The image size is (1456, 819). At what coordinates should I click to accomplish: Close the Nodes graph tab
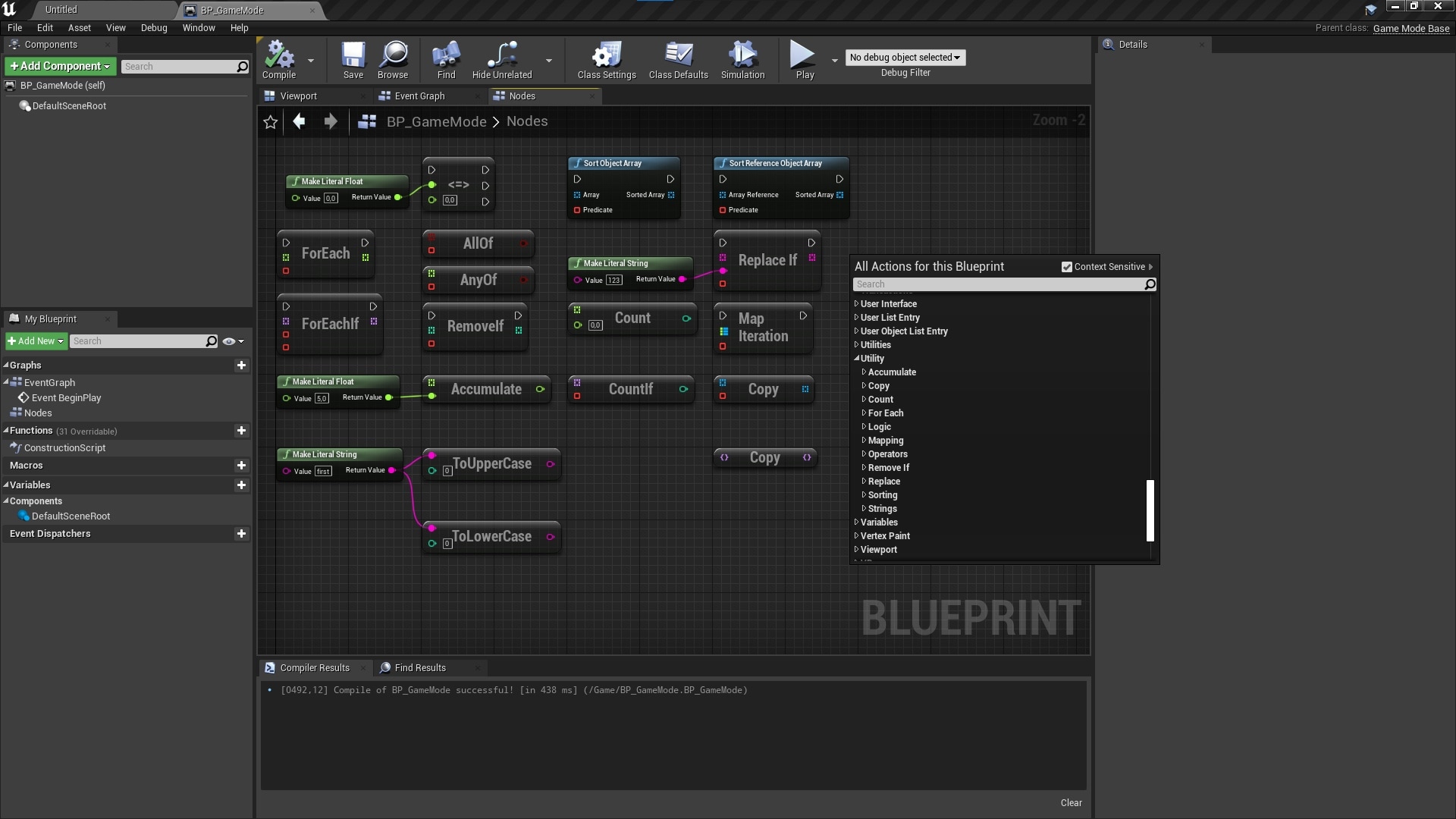(x=592, y=96)
